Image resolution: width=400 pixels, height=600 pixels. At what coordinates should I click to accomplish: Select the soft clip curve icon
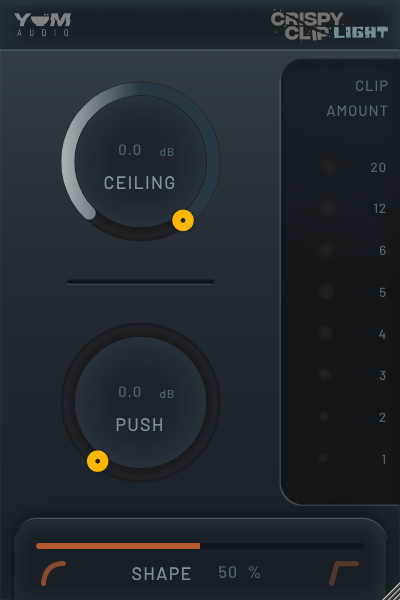(x=54, y=573)
